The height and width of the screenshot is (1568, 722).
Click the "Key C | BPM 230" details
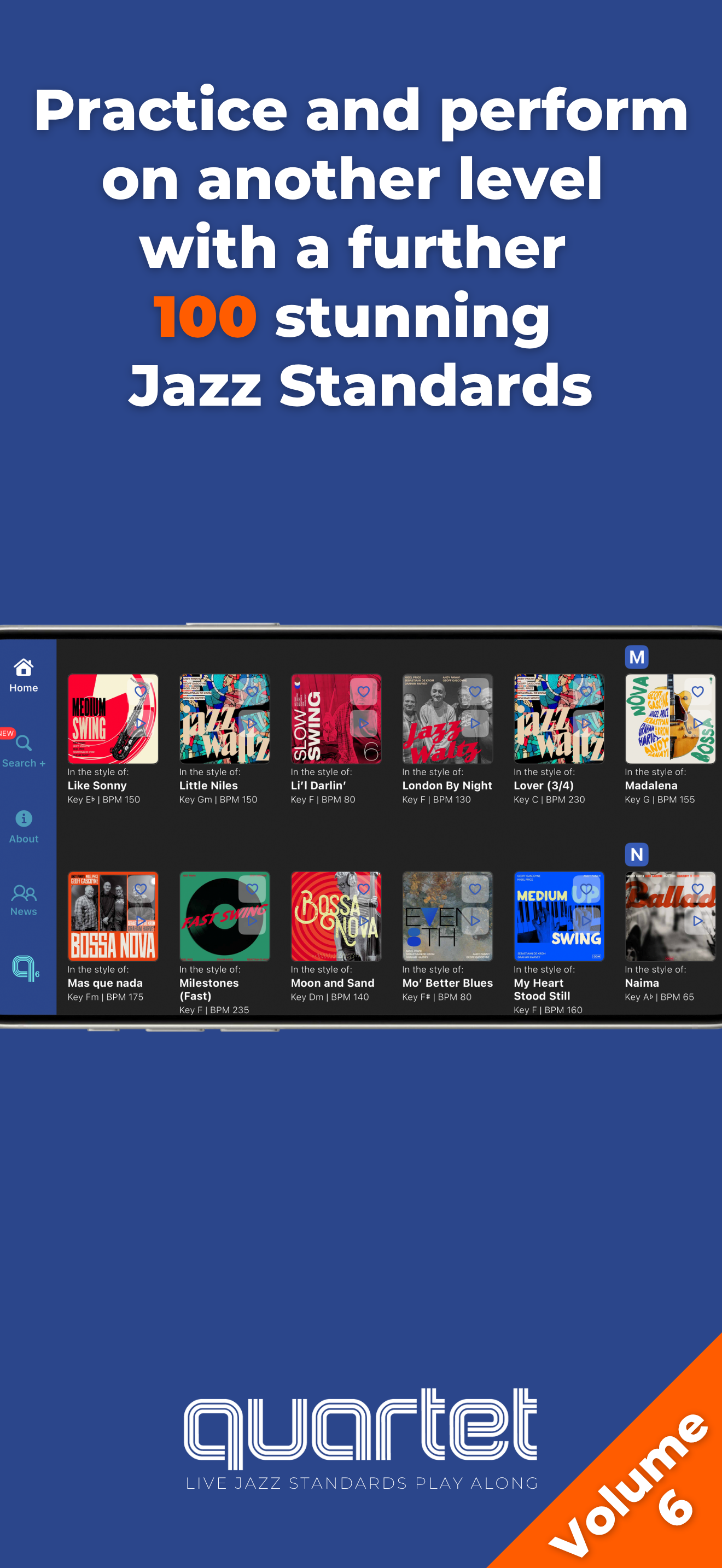point(549,799)
